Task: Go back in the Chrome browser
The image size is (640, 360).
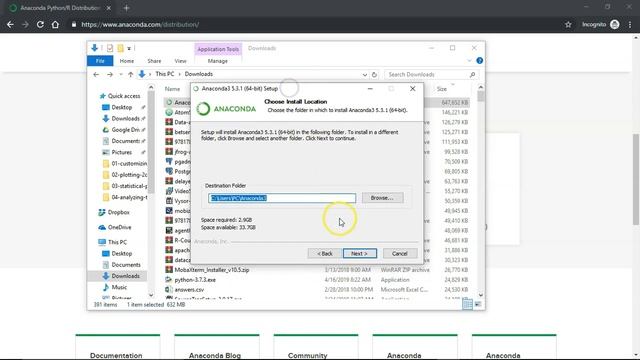Action: pyautogui.click(x=10, y=24)
